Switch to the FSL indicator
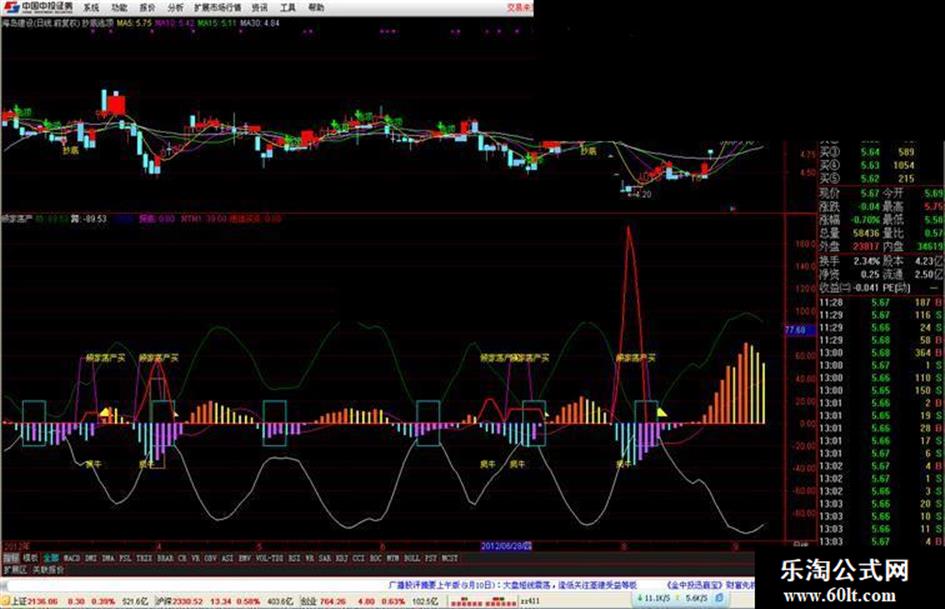Viewport: 945px width, 609px height. click(125, 558)
